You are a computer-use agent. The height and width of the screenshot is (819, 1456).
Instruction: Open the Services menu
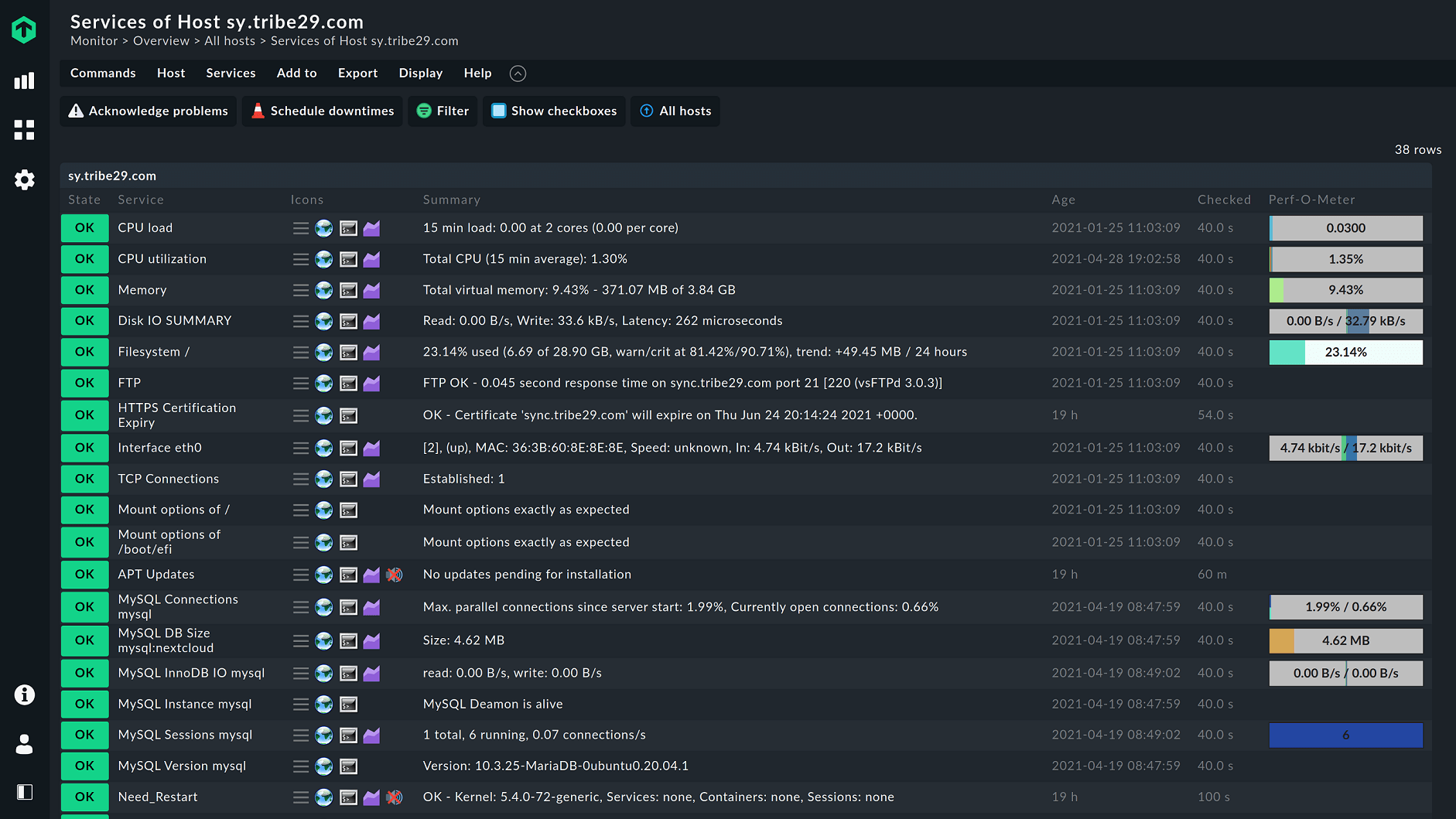coord(231,73)
